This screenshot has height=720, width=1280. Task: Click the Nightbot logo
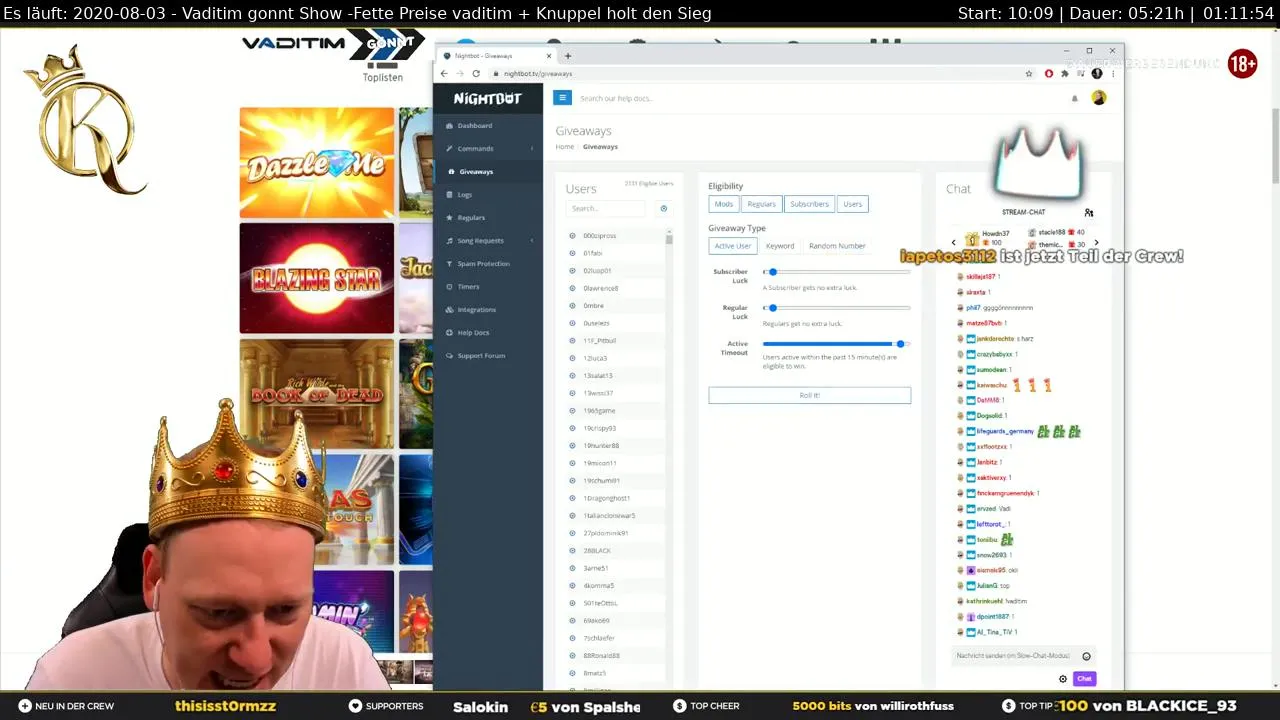[487, 99]
